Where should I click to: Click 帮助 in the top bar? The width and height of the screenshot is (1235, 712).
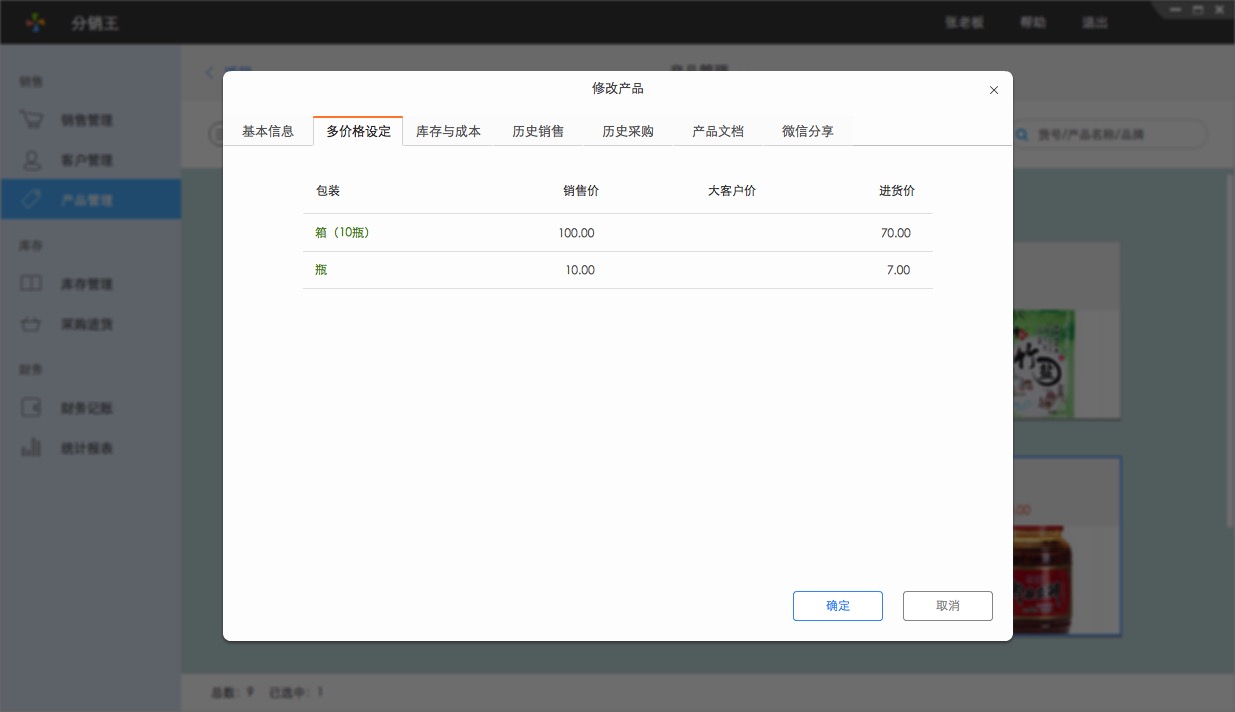pyautogui.click(x=1033, y=22)
